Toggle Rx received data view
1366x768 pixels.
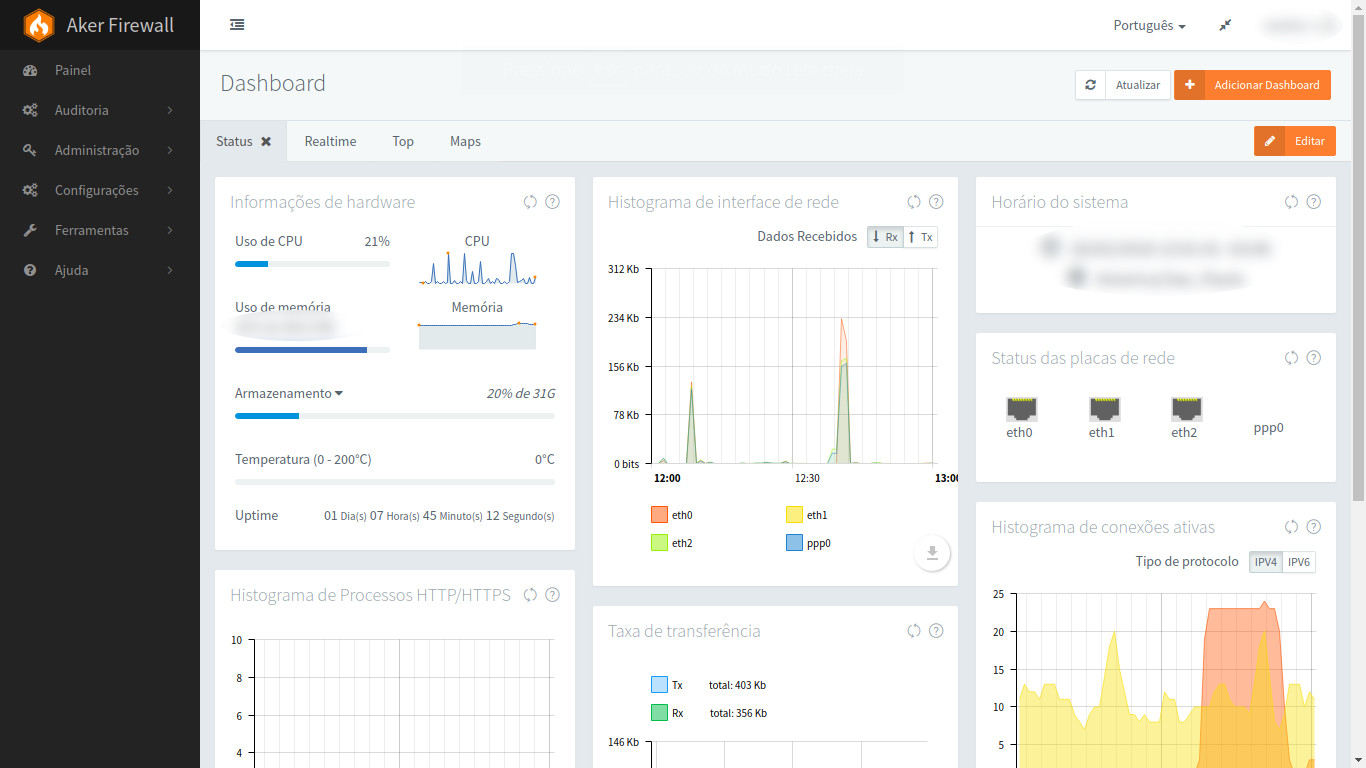click(x=885, y=237)
